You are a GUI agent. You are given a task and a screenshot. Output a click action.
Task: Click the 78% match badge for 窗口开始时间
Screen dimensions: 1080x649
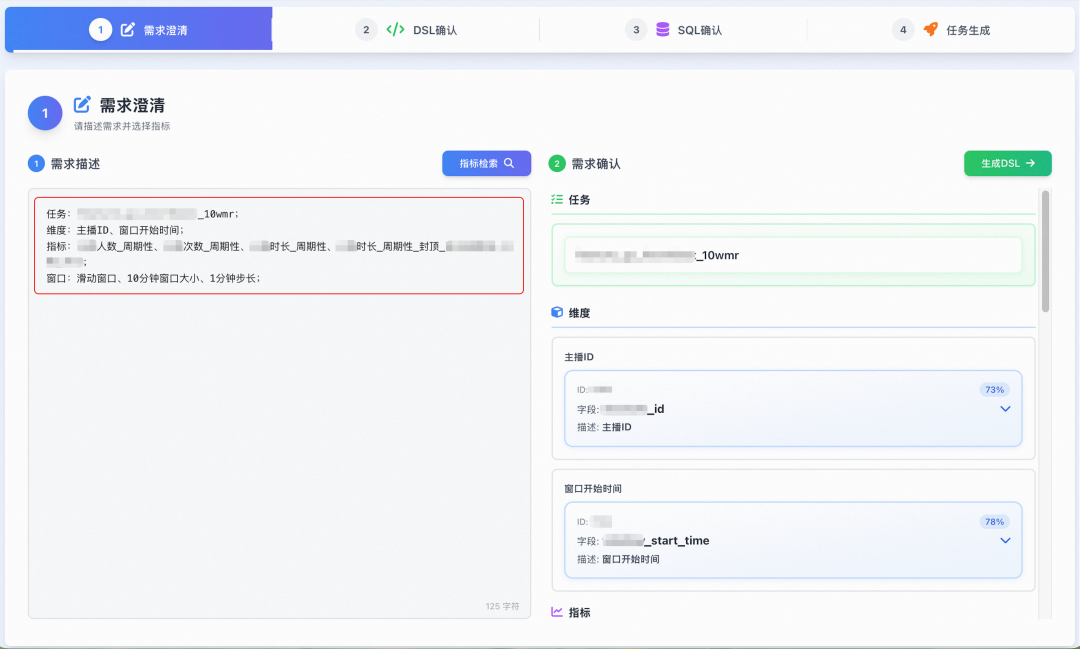[994, 522]
